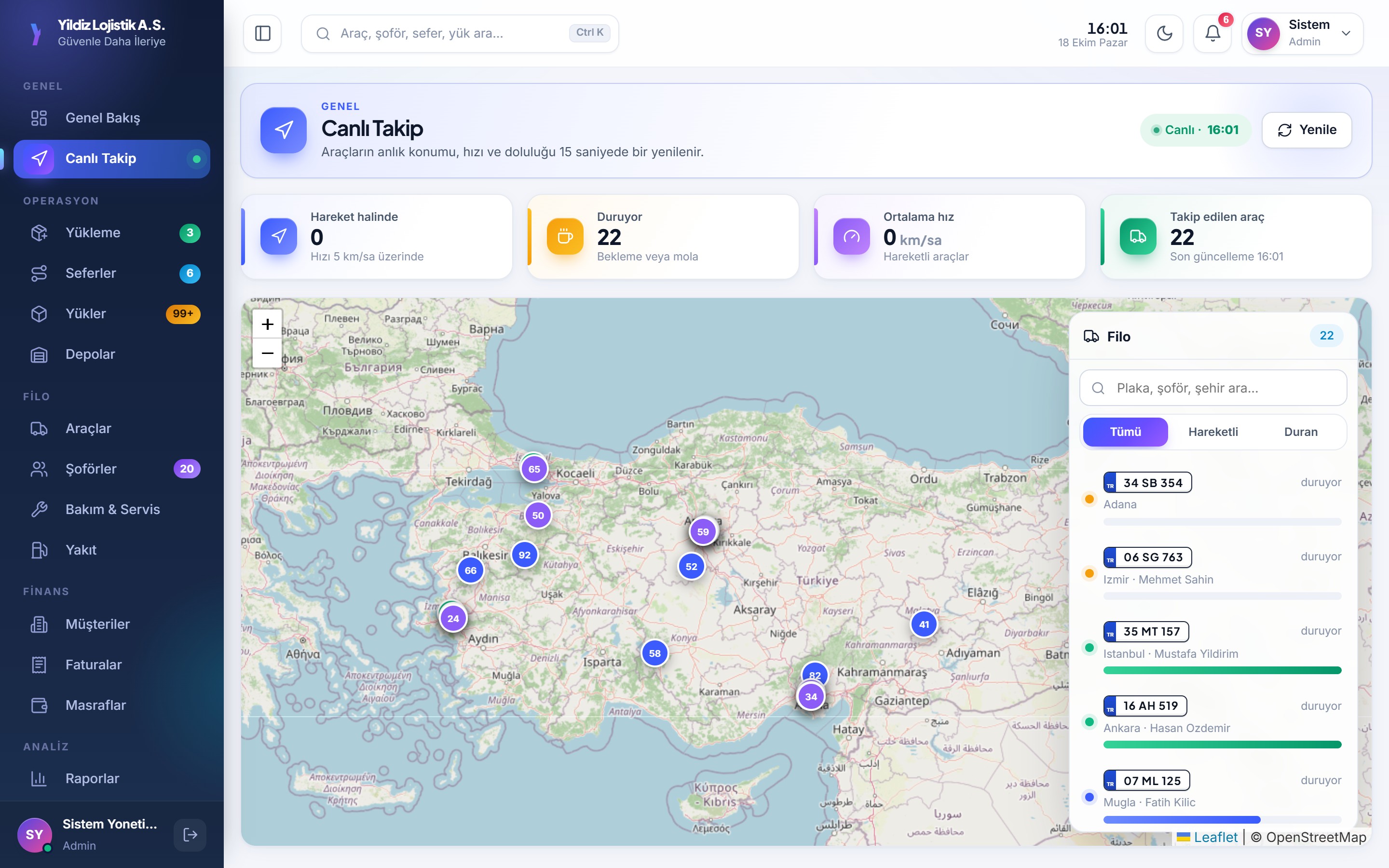Screen dimensions: 1389x868
Task: Zoom in on the map
Action: 268,325
